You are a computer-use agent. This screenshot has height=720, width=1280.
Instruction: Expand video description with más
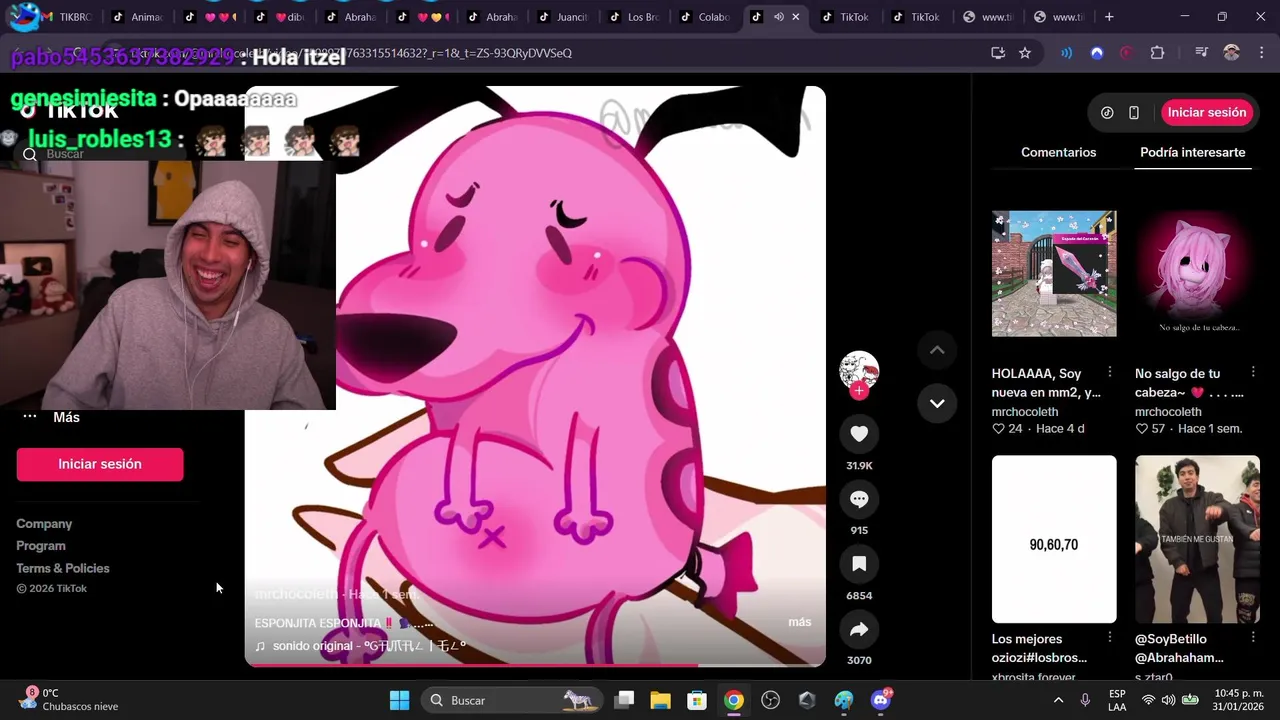[x=800, y=622]
